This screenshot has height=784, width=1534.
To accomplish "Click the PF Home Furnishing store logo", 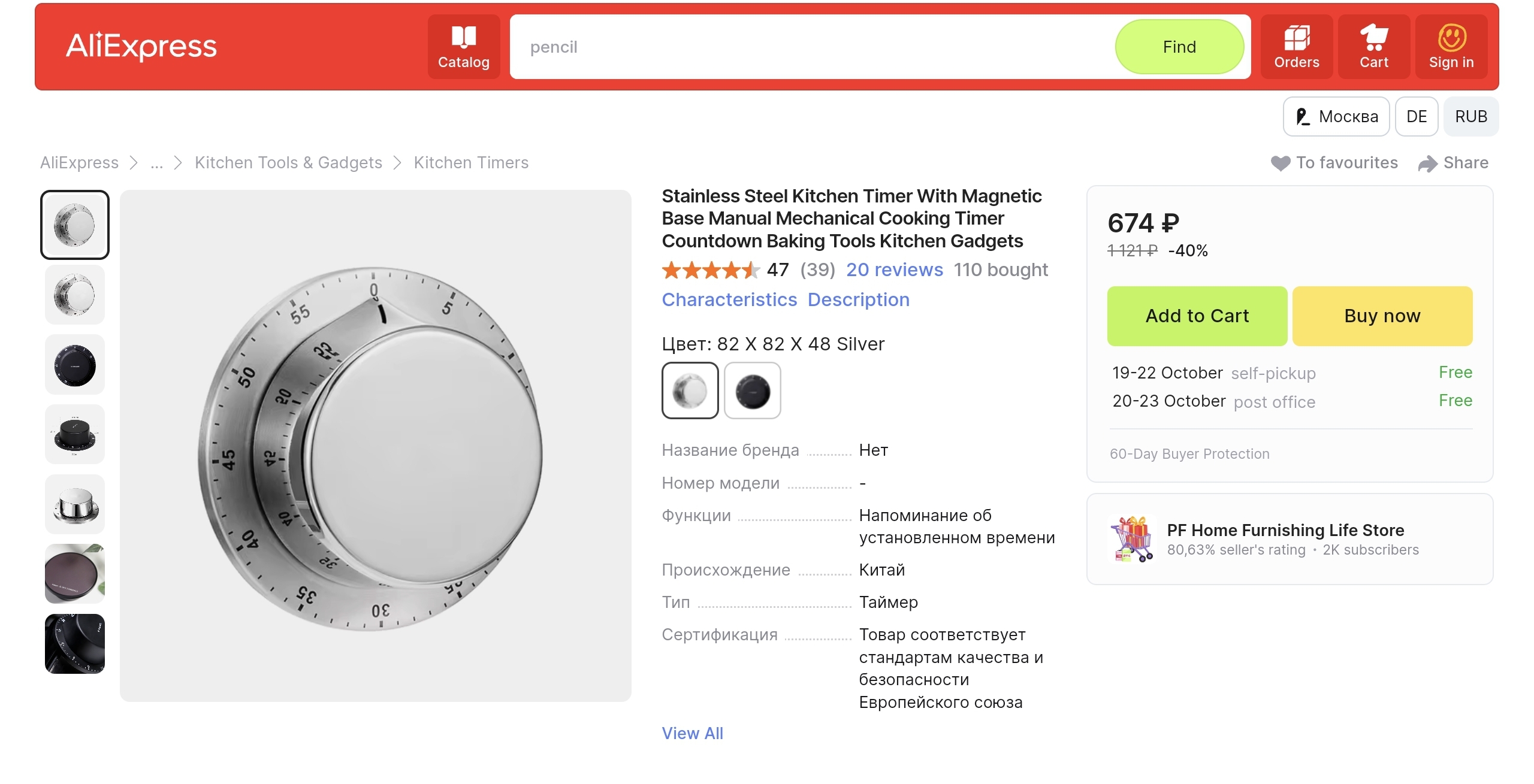I will click(x=1132, y=539).
